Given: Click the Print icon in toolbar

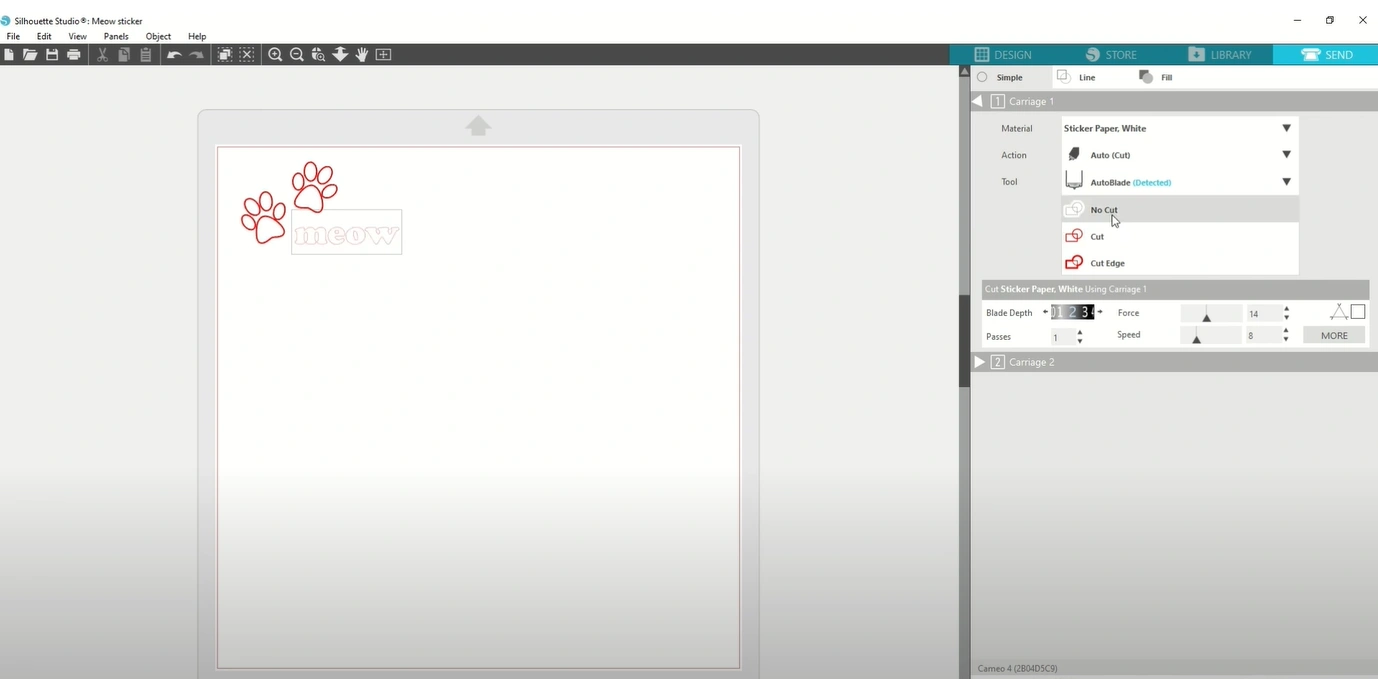Looking at the screenshot, I should [x=74, y=55].
